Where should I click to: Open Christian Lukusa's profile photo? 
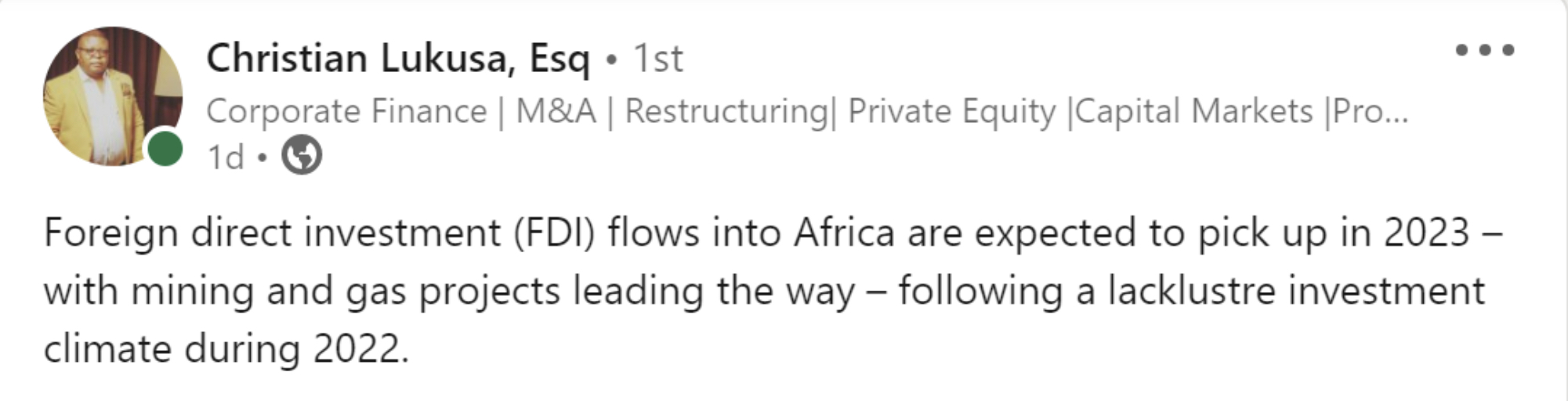coord(110,94)
